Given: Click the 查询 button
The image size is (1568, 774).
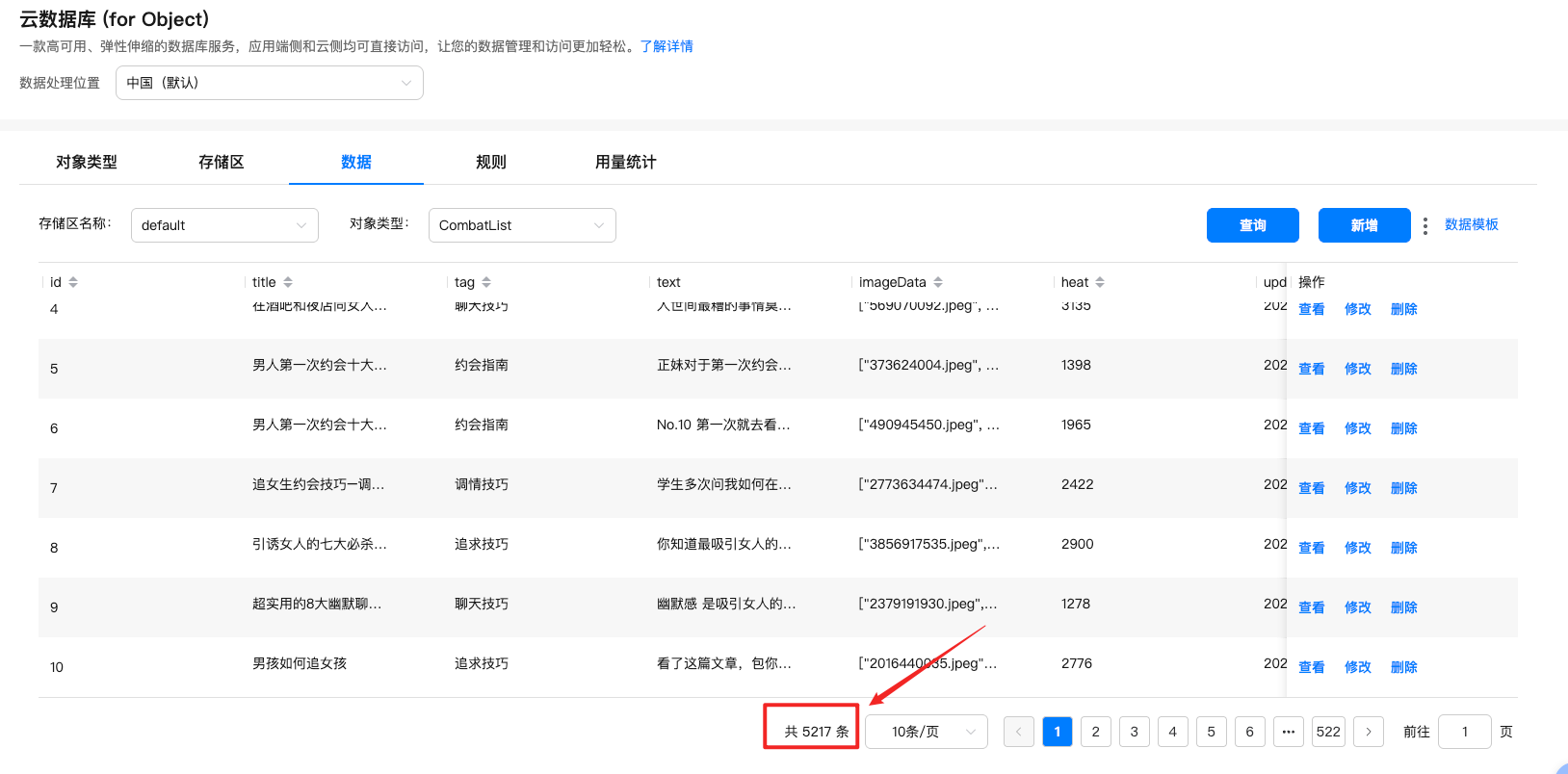Looking at the screenshot, I should tap(1253, 225).
